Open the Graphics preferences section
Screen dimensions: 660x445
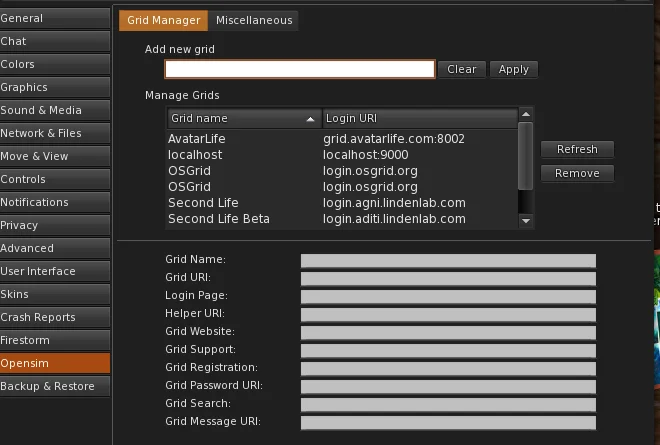pyautogui.click(x=55, y=87)
